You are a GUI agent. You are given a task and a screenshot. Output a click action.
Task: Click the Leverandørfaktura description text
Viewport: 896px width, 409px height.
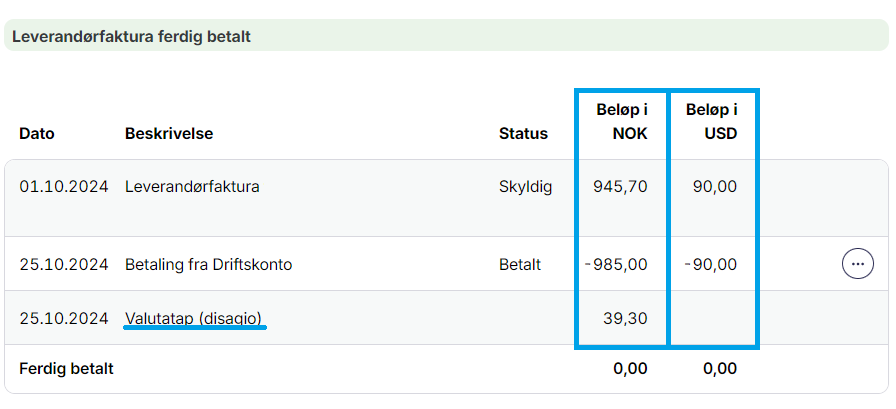pyautogui.click(x=192, y=186)
